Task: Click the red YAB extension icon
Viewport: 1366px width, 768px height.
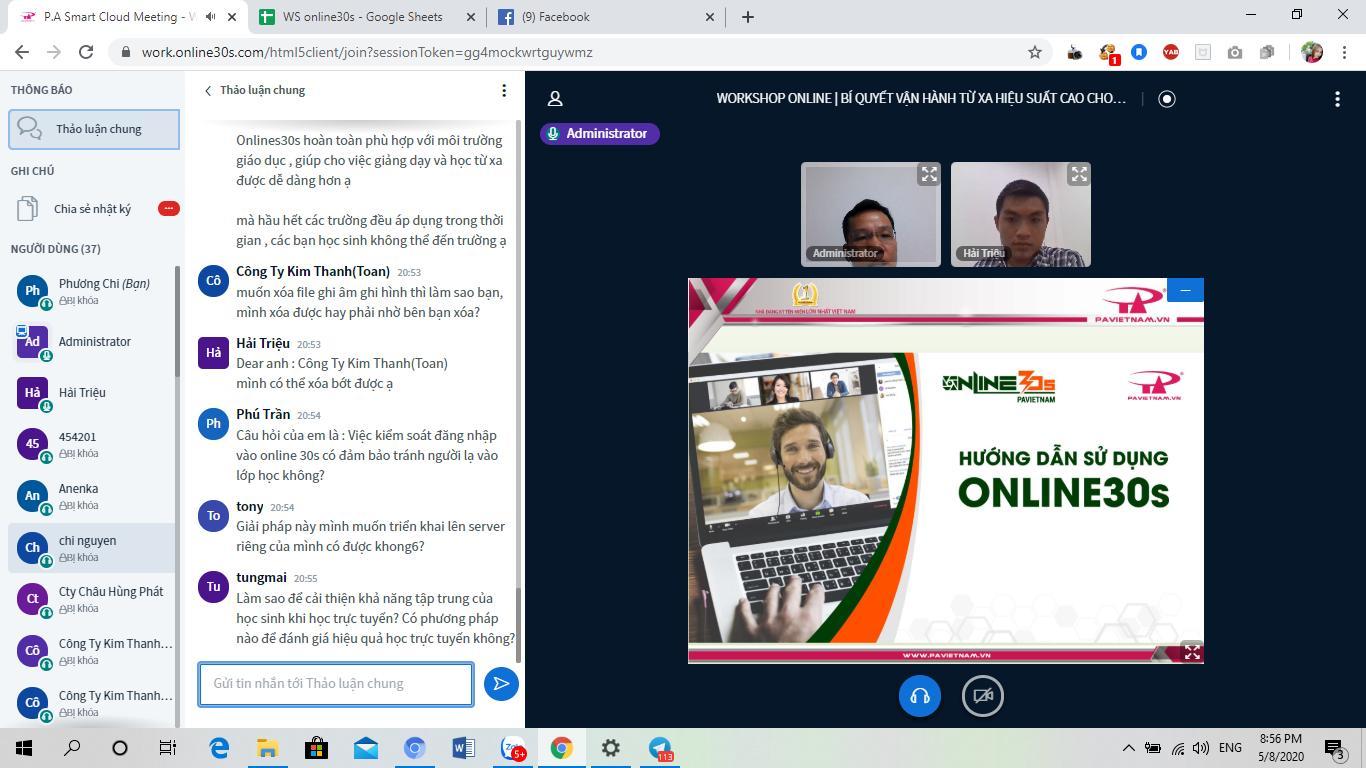Action: 1171,52
